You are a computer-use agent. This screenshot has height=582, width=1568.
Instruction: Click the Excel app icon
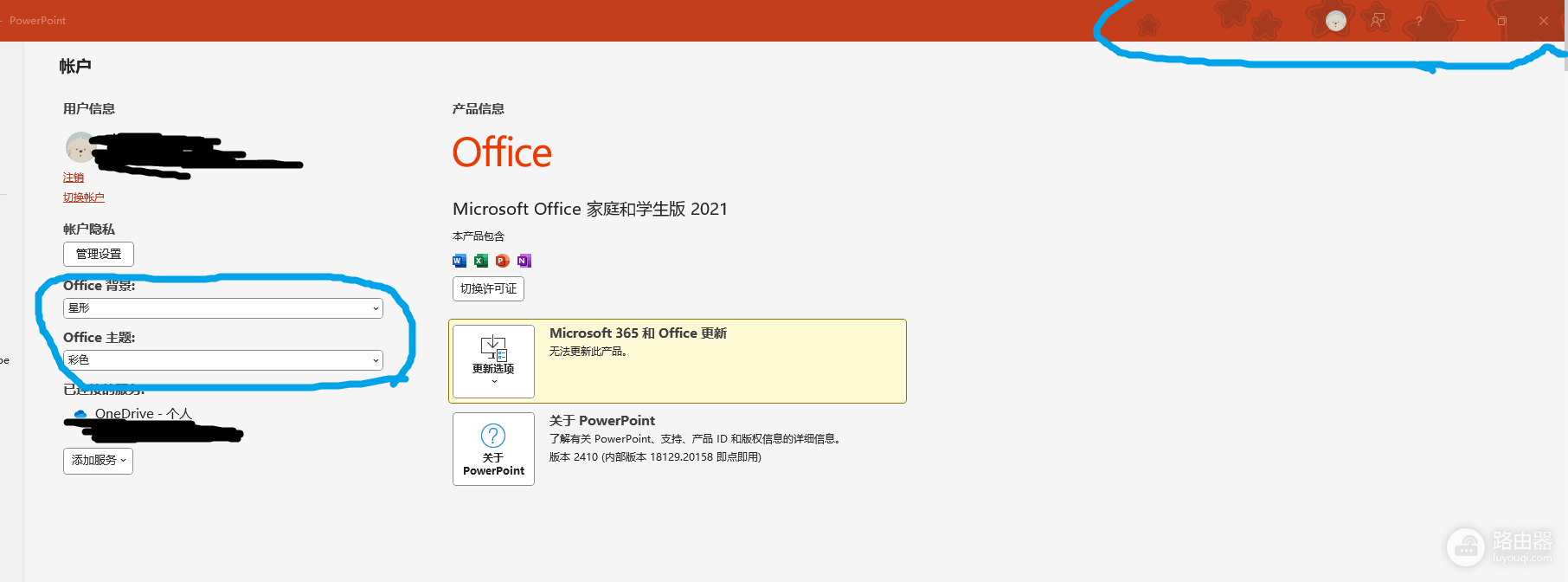[481, 261]
